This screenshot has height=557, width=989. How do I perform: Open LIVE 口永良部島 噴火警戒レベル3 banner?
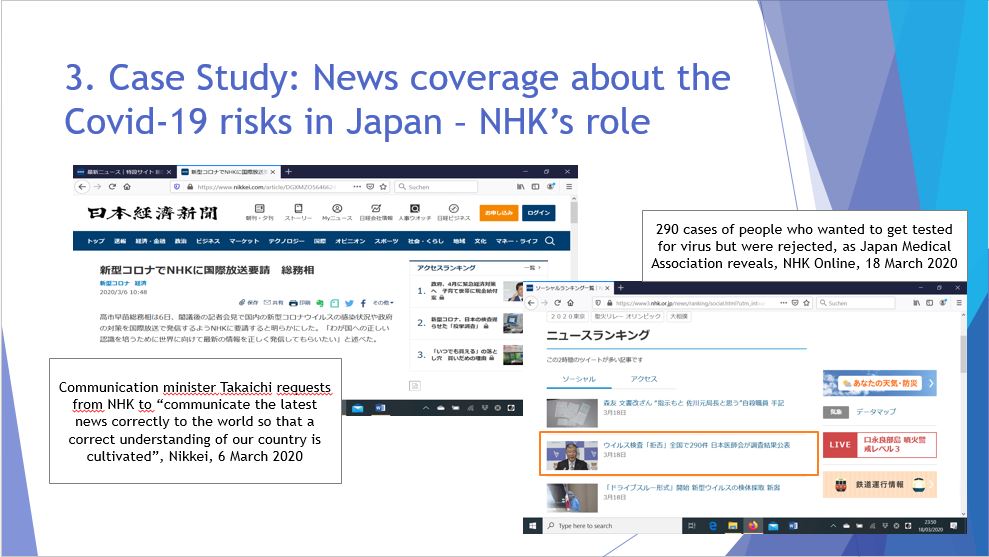pyautogui.click(x=879, y=445)
